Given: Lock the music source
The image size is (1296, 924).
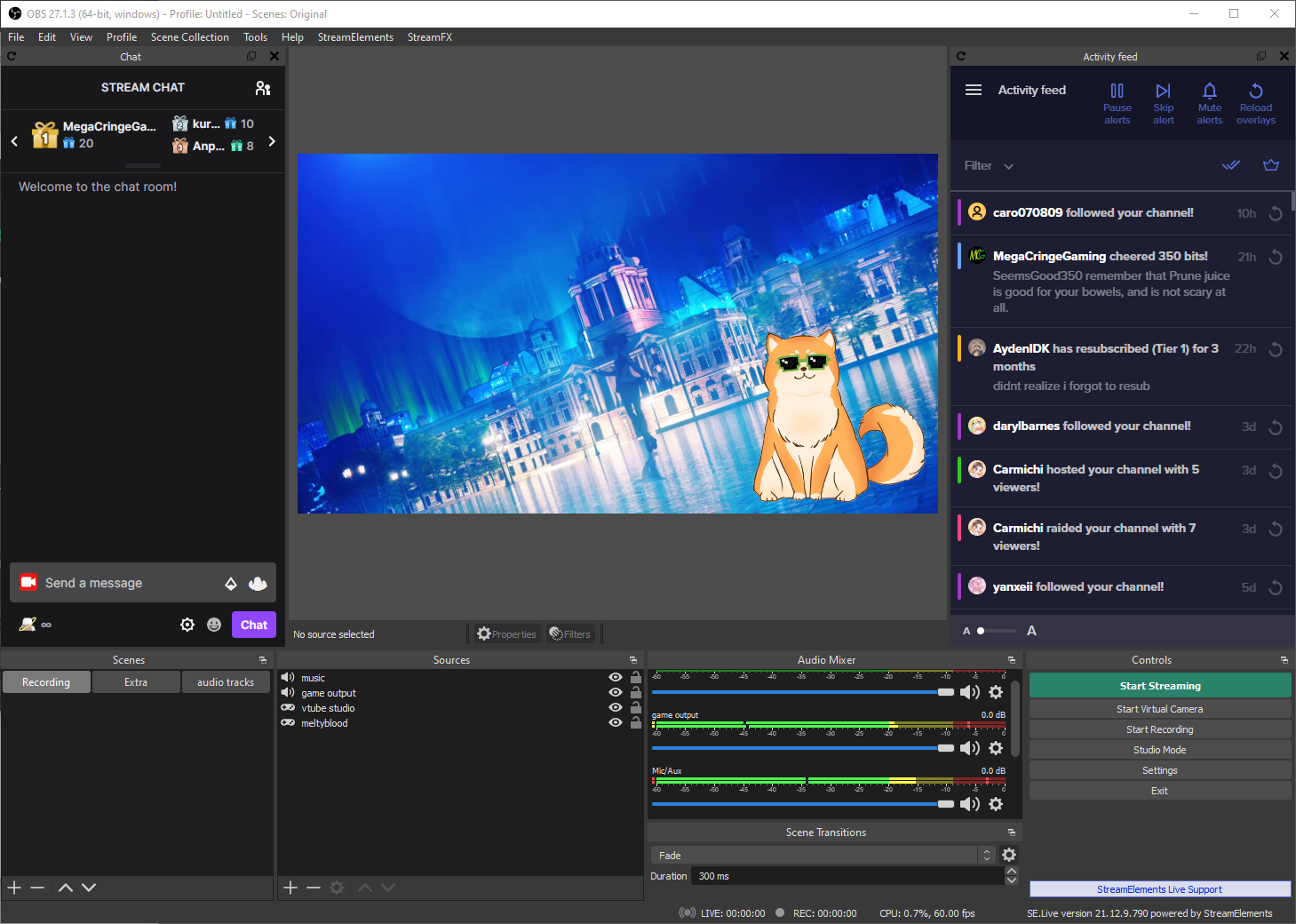Looking at the screenshot, I should (x=636, y=677).
